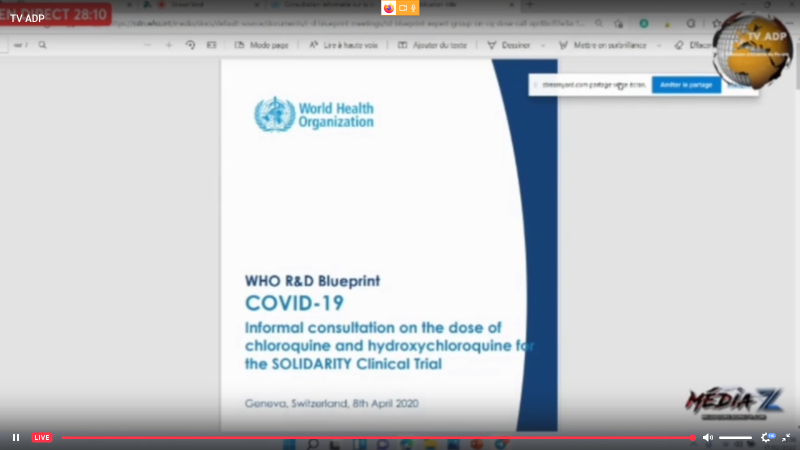Select Lire à haute voix tool
The height and width of the screenshot is (450, 800).
[343, 45]
